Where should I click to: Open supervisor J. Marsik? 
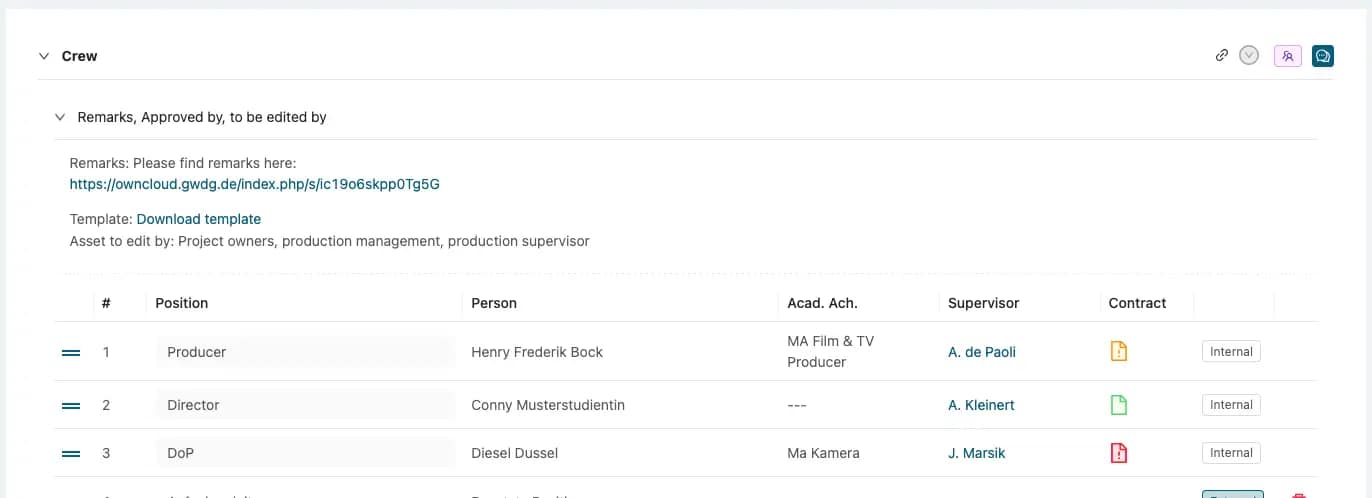976,453
